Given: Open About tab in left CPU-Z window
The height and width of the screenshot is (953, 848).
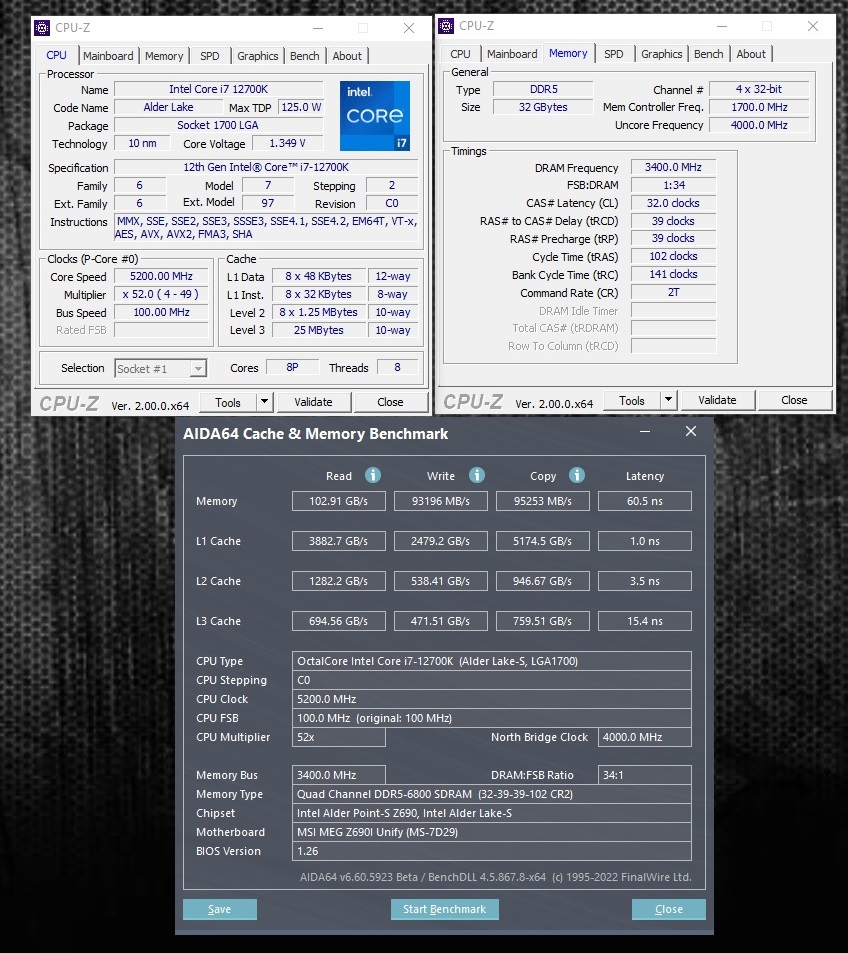Looking at the screenshot, I should pos(347,56).
